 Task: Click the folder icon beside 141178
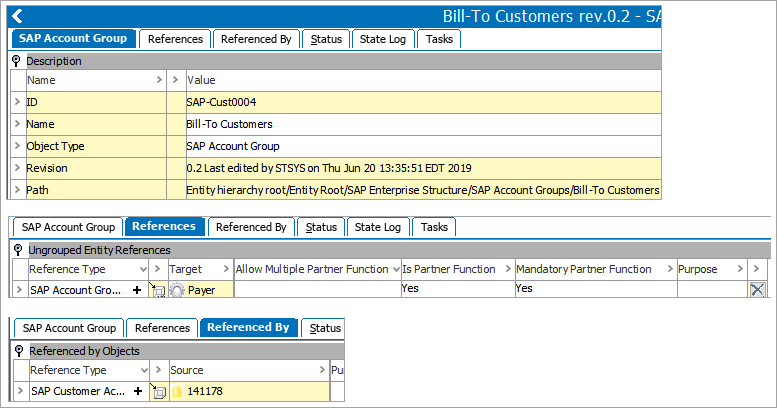point(177,392)
